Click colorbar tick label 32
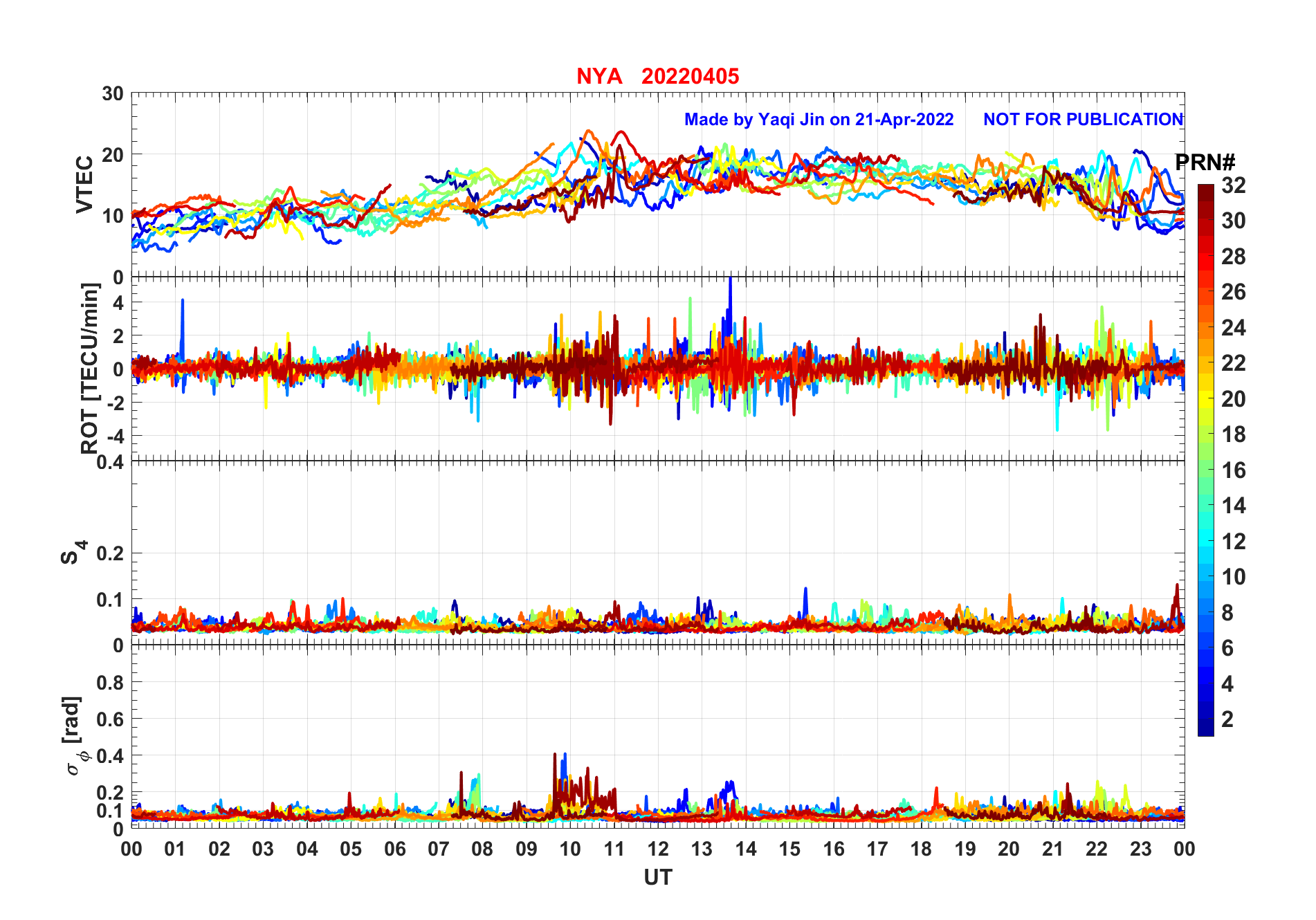The height and width of the screenshot is (920, 1316). pyautogui.click(x=1233, y=185)
